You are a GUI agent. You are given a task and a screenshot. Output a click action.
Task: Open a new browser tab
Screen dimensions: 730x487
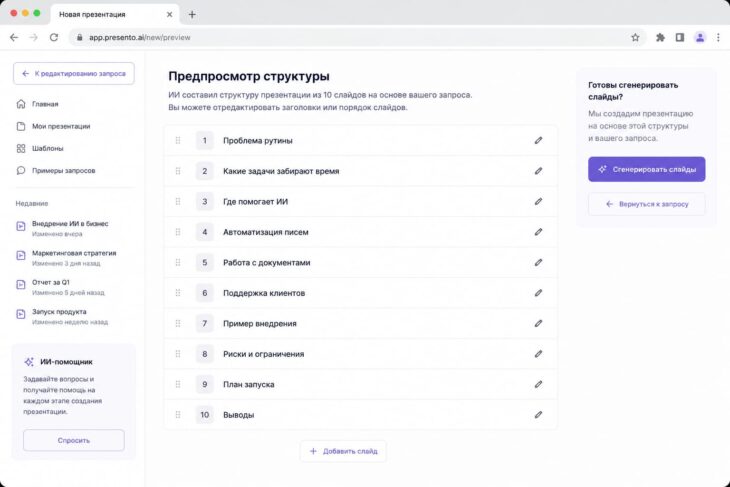[x=192, y=14]
